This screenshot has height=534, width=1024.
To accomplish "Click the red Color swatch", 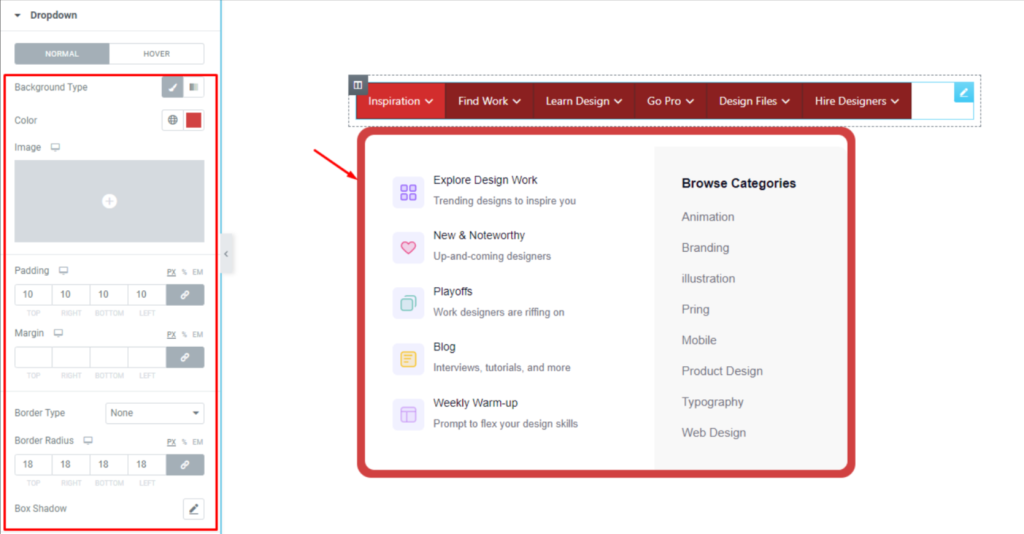I will coord(194,120).
